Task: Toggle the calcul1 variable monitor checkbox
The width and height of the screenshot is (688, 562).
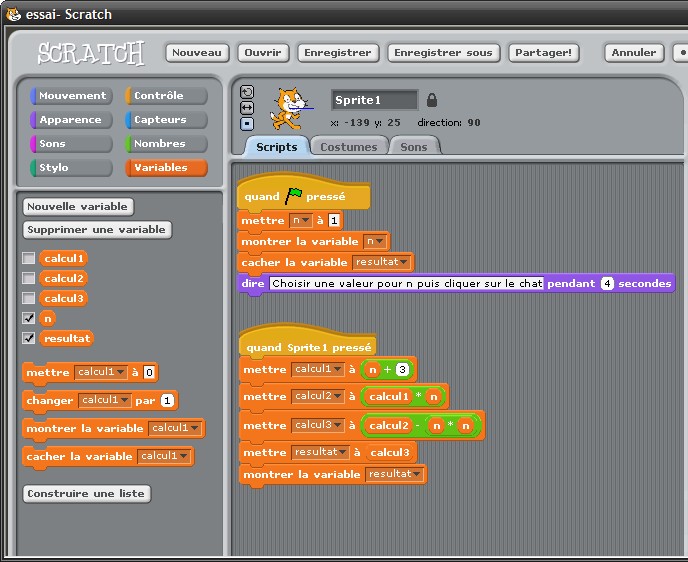Action: [x=29, y=258]
